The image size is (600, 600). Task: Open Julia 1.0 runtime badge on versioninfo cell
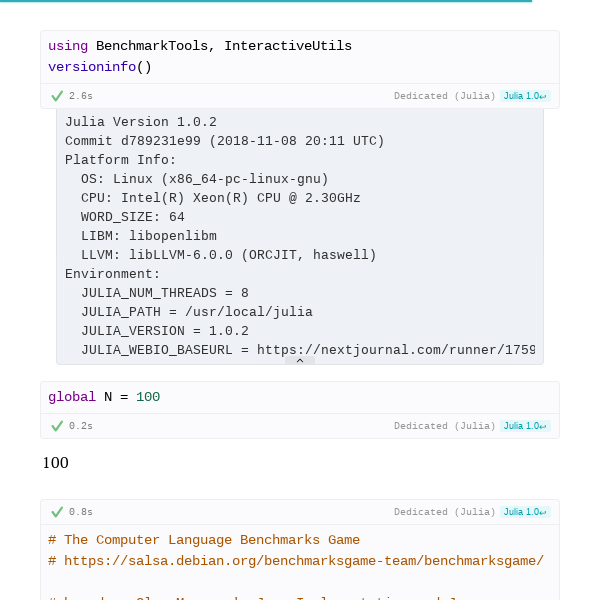[525, 96]
